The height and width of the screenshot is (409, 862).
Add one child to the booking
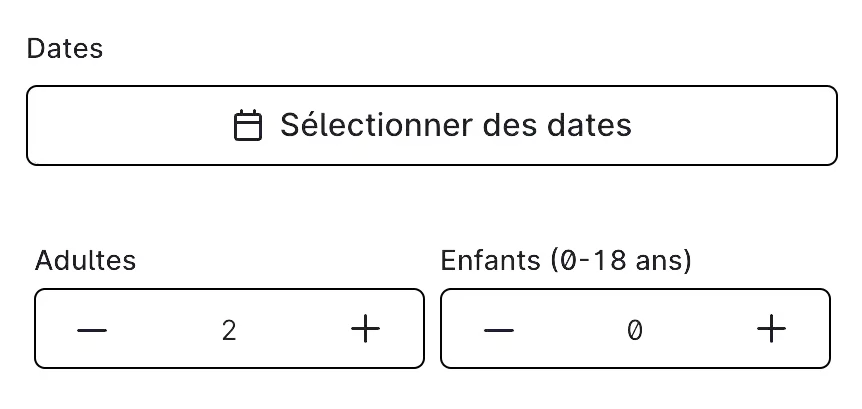click(x=771, y=329)
